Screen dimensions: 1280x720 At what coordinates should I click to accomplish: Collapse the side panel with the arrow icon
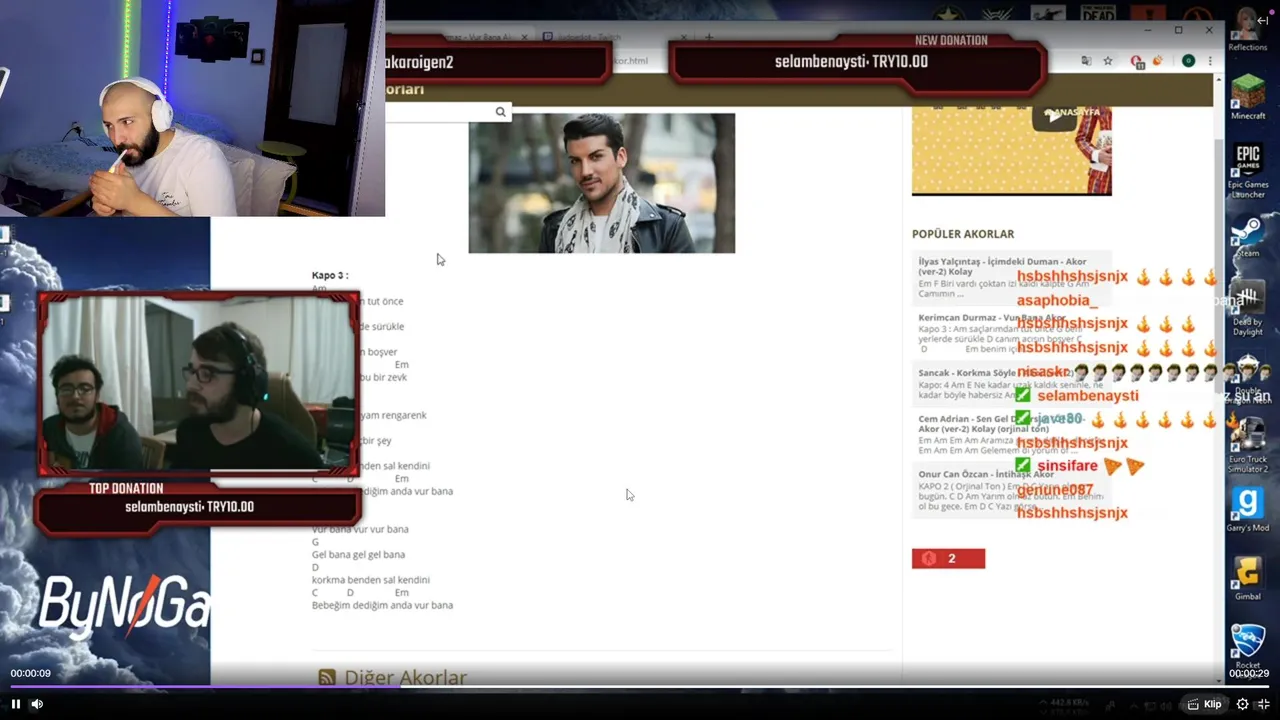pos(1263,20)
